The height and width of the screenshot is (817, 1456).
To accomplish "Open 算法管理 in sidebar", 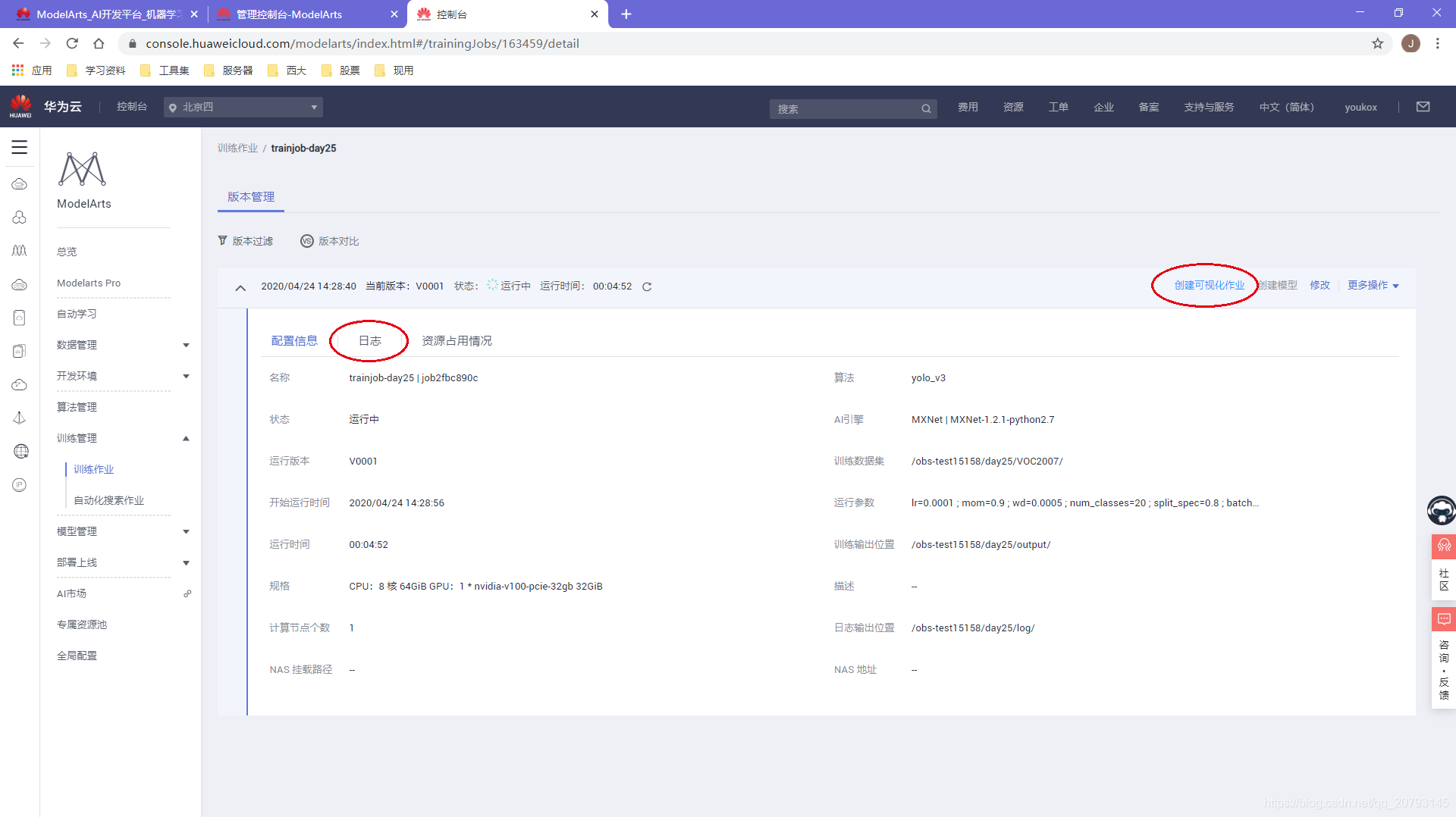I will 77,407.
